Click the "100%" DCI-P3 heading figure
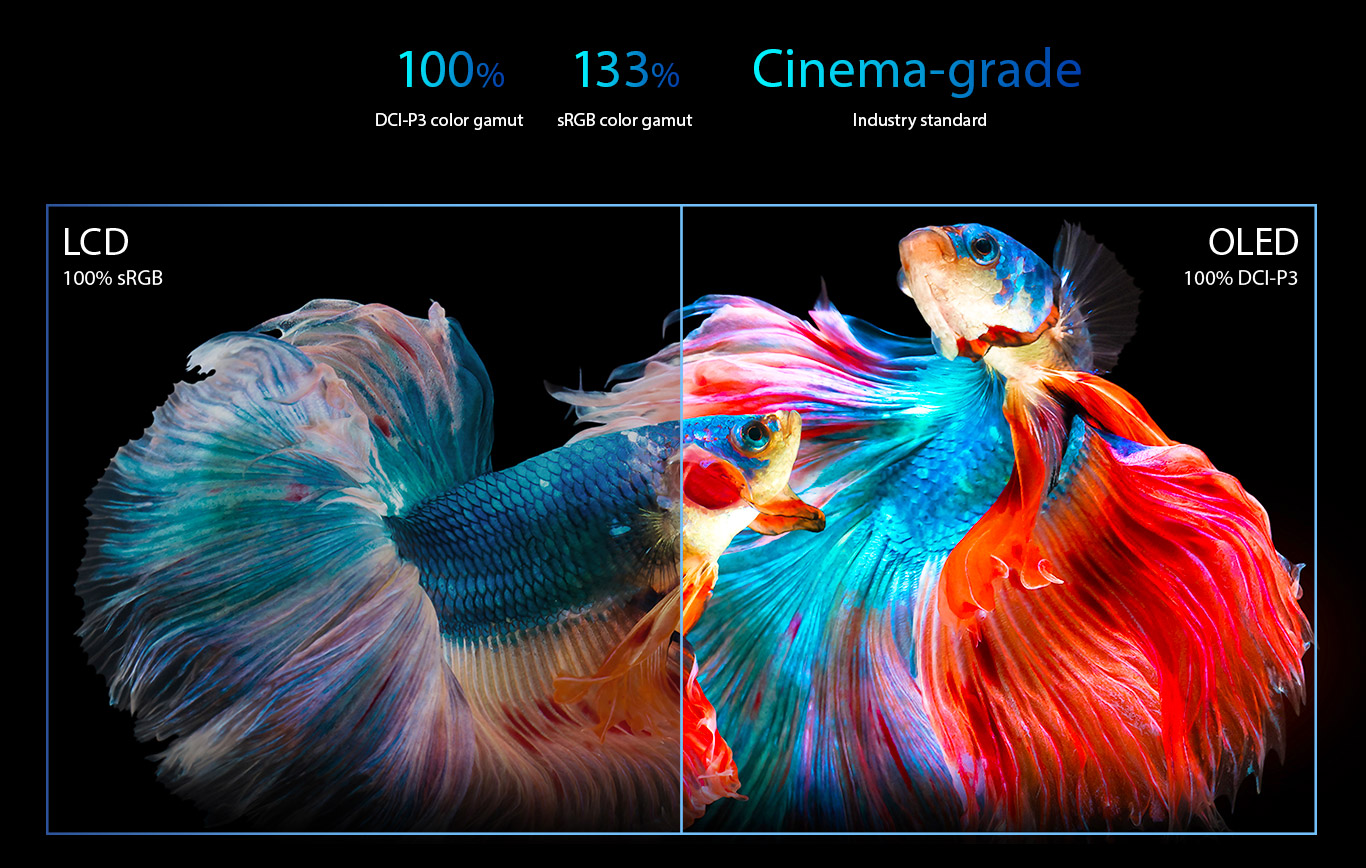This screenshot has height=868, width=1366. [451, 70]
